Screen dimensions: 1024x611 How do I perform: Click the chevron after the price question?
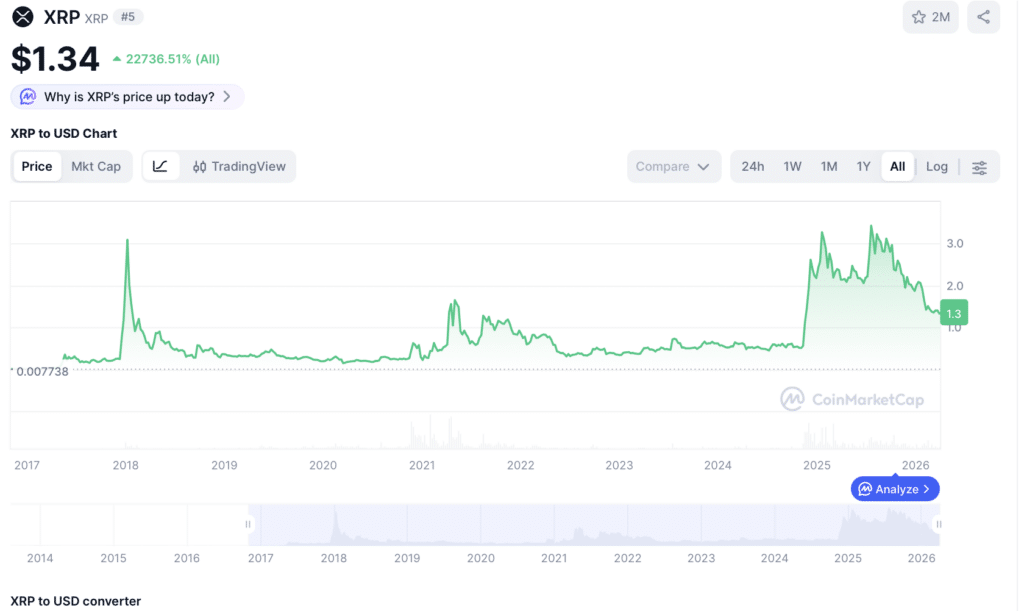tap(227, 97)
